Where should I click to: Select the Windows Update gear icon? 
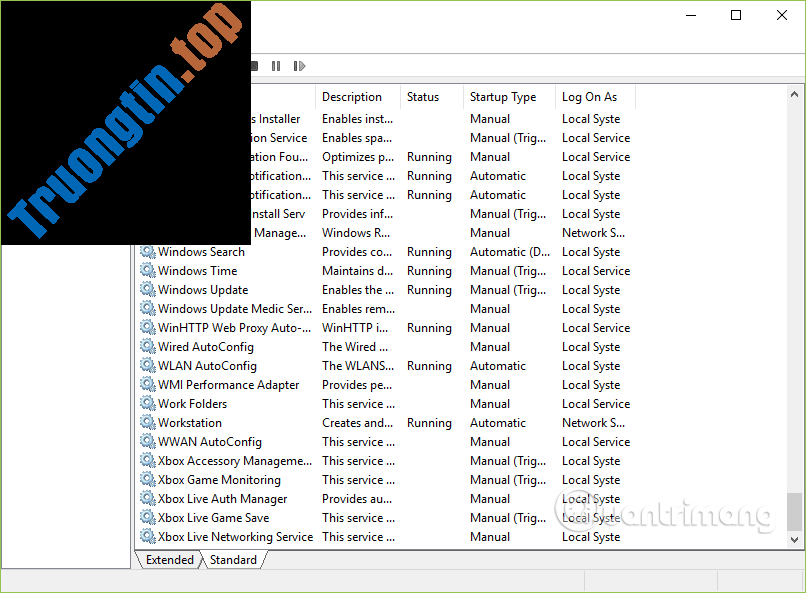click(148, 290)
